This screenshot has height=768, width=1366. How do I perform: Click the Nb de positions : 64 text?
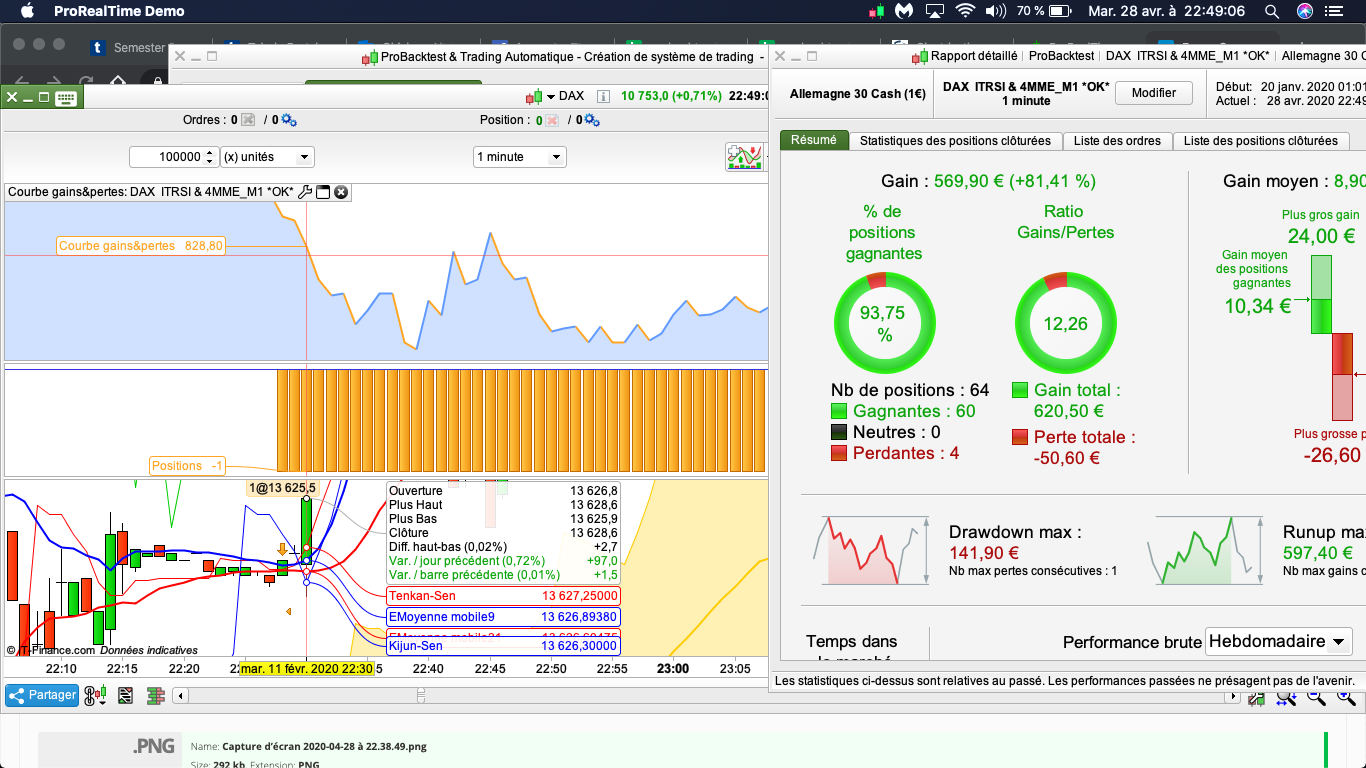910,390
